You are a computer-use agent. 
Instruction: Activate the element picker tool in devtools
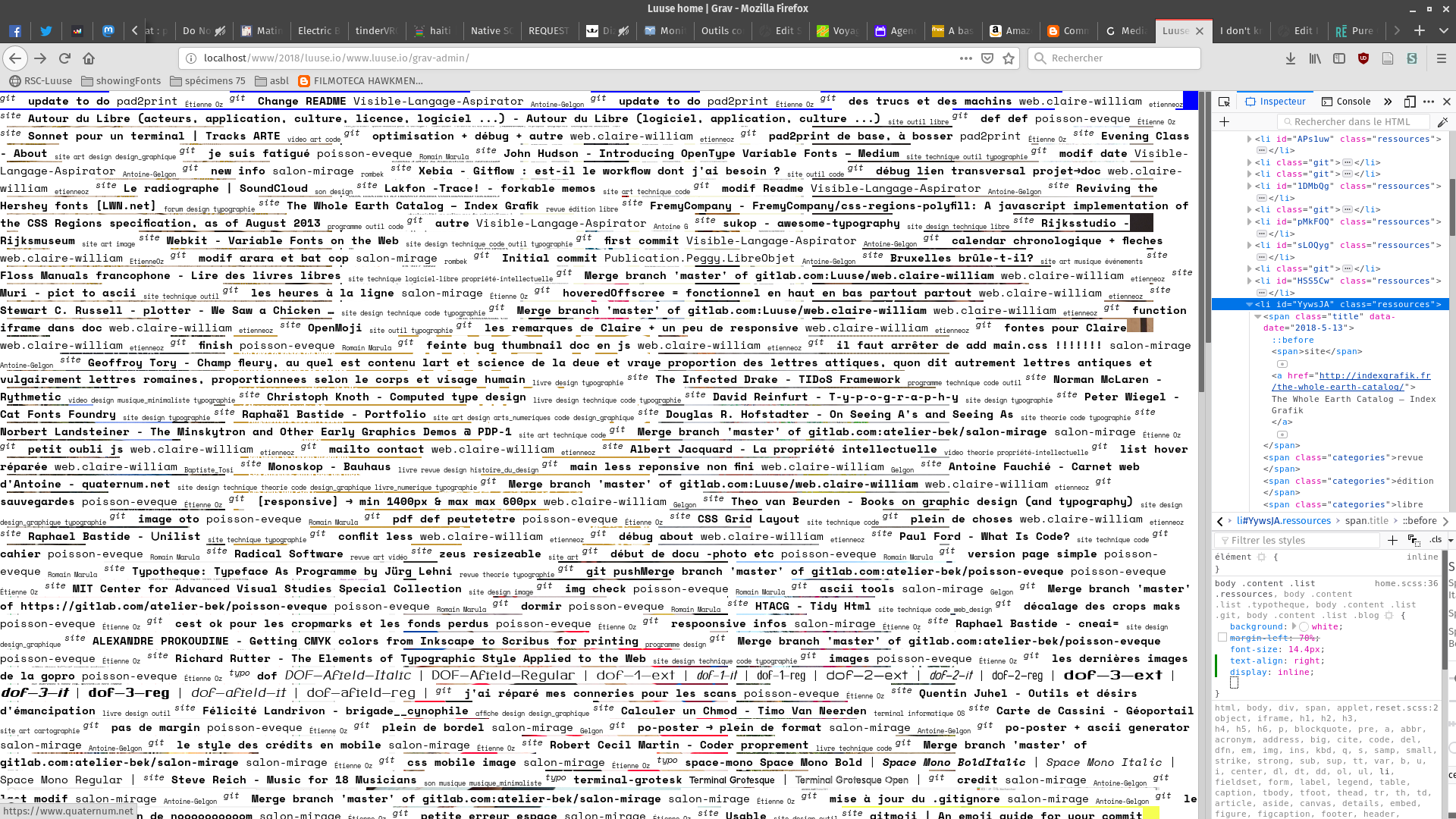tap(1224, 102)
